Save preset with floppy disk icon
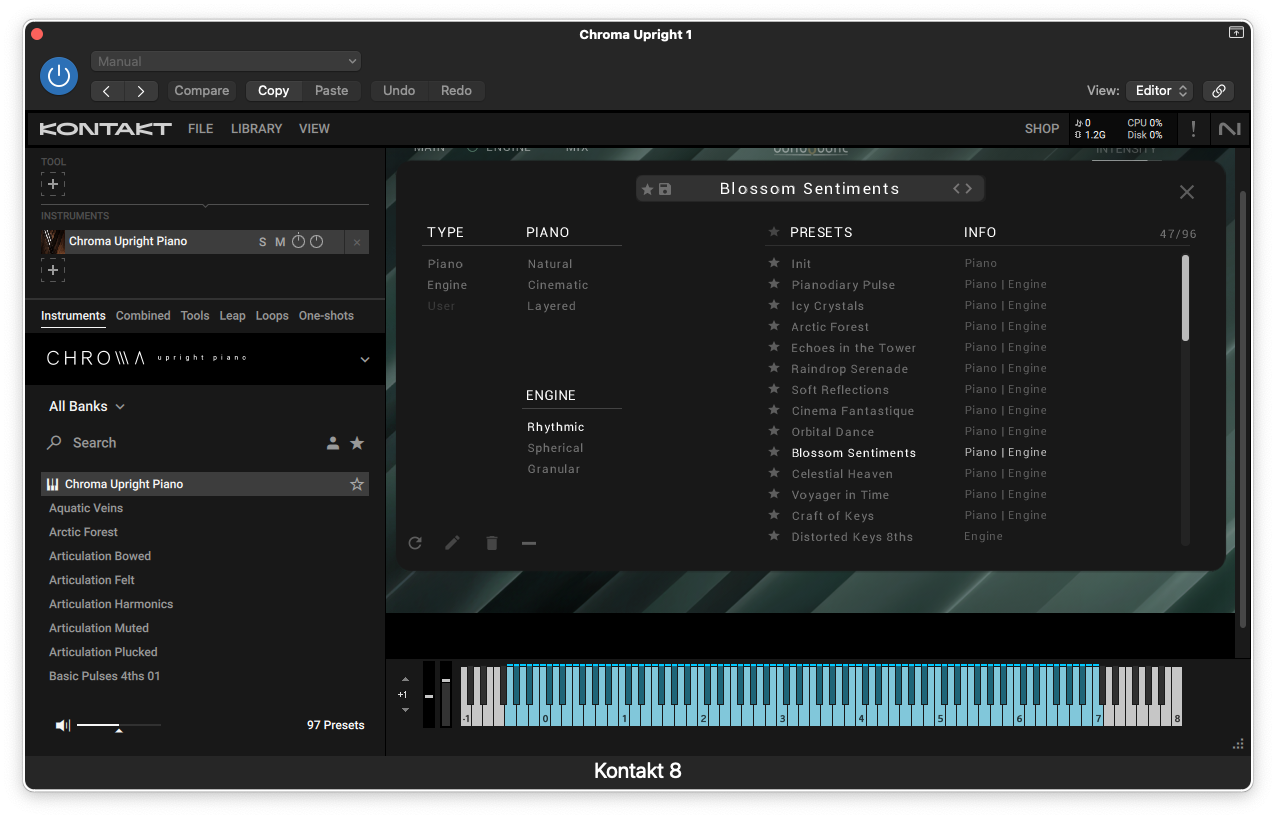This screenshot has width=1276, height=819. 665,189
